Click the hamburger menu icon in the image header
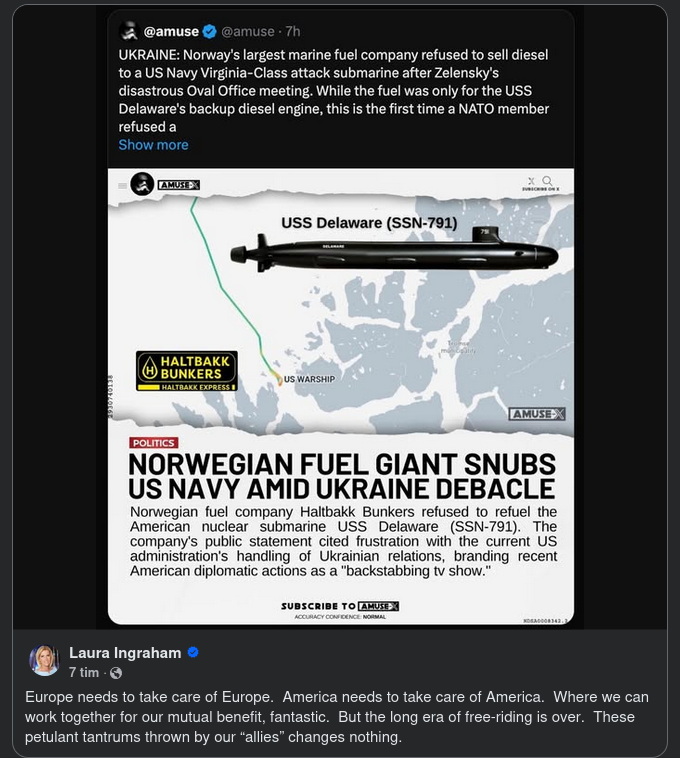Viewport: 680px width, 758px height. click(x=121, y=184)
